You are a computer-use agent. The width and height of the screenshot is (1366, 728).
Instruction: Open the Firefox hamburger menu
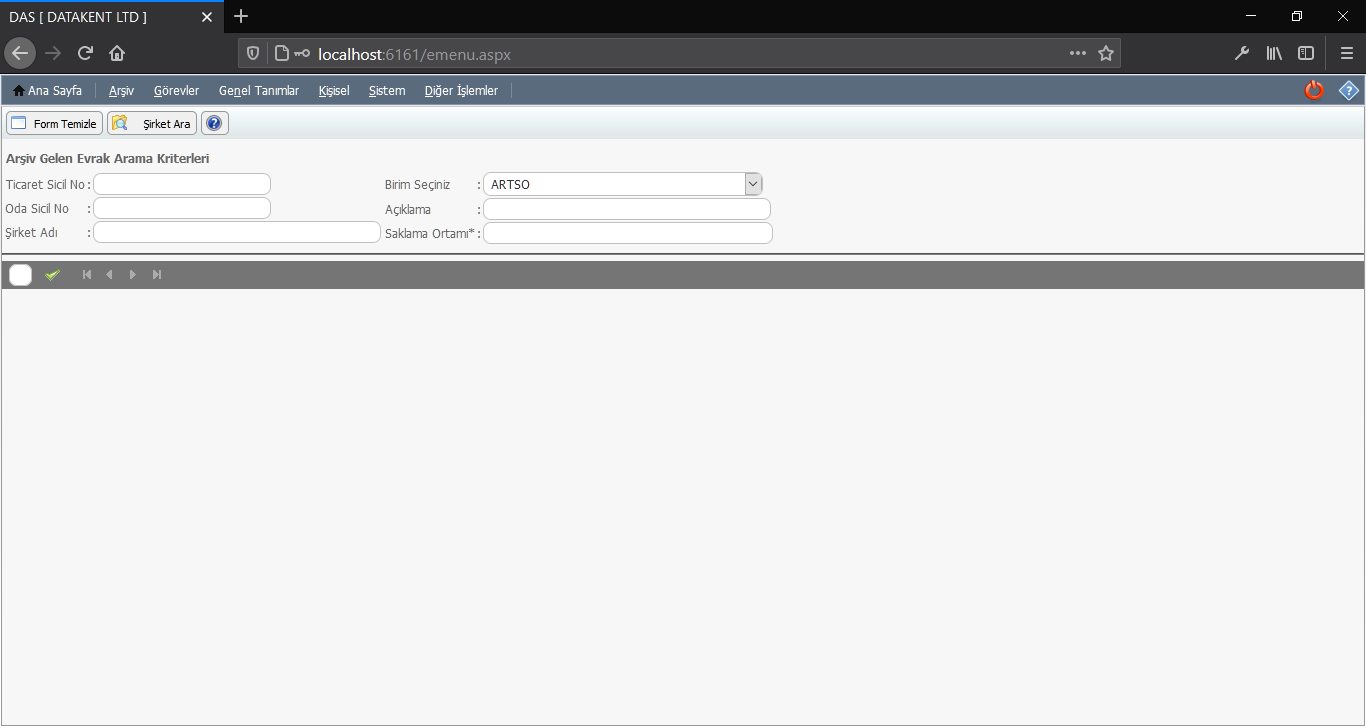pos(1346,54)
